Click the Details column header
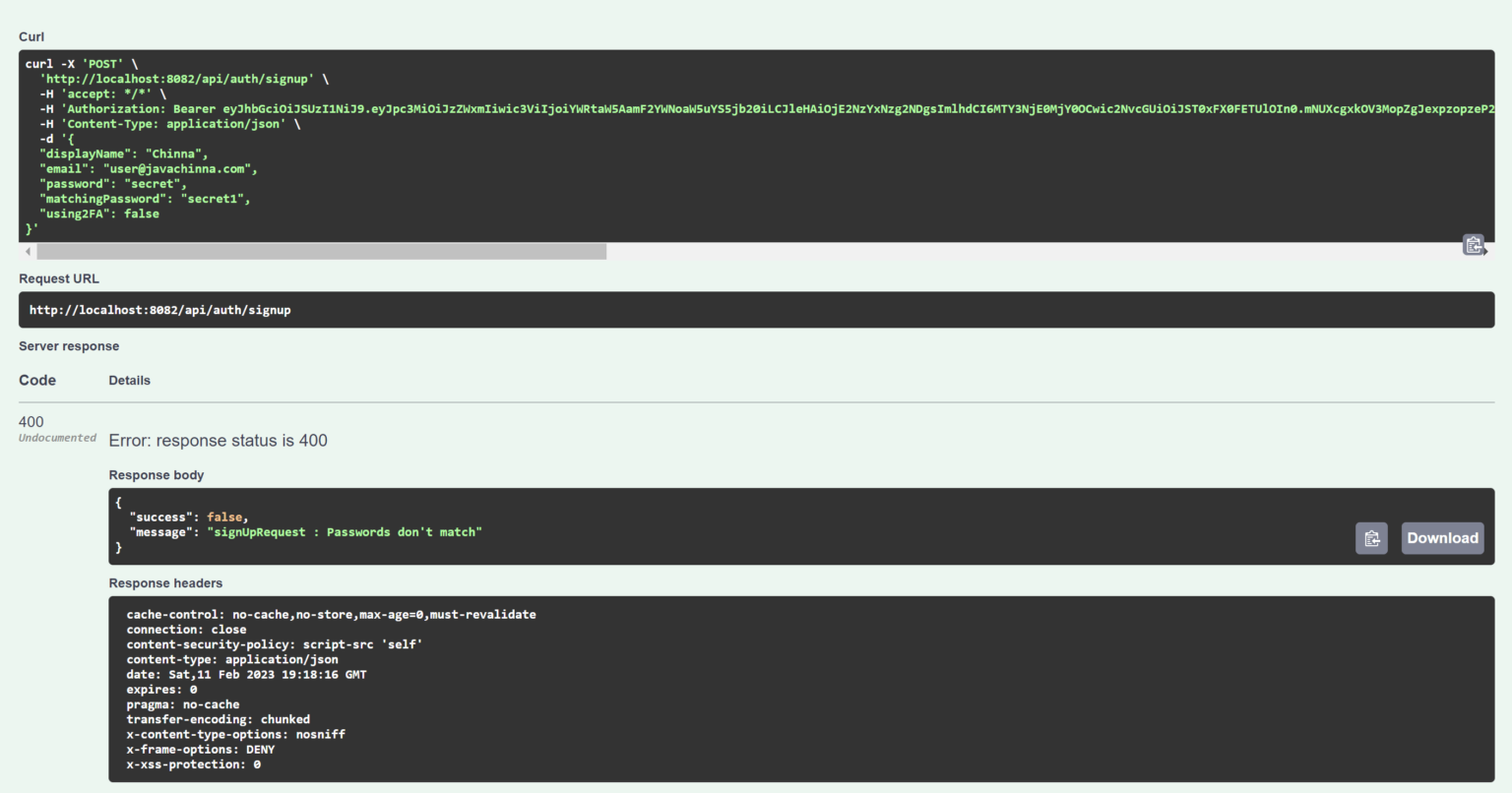Viewport: 1512px width, 793px height. [x=129, y=380]
